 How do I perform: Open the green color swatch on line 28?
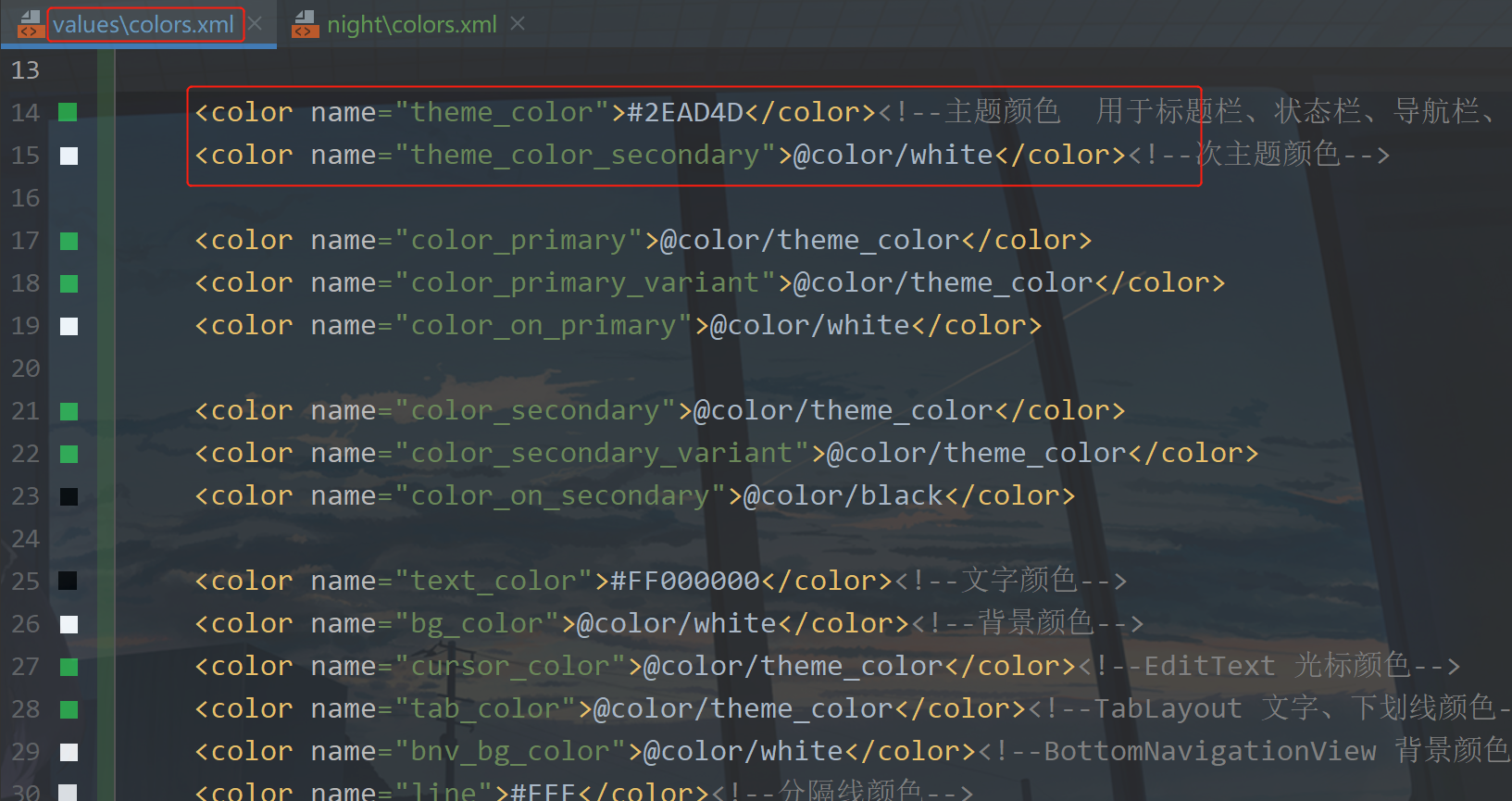pos(69,709)
